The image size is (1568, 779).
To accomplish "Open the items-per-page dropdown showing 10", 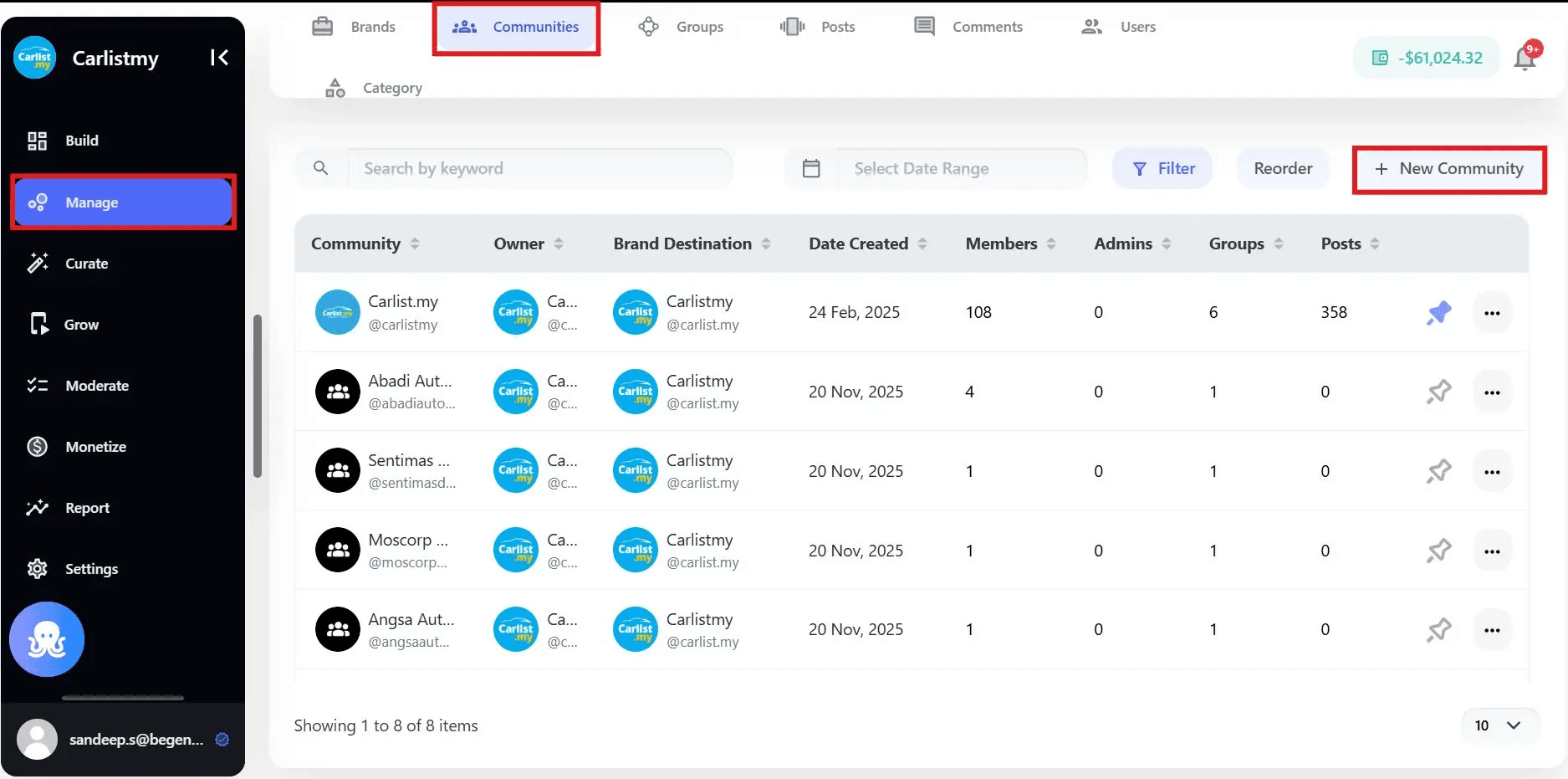I will (1499, 725).
